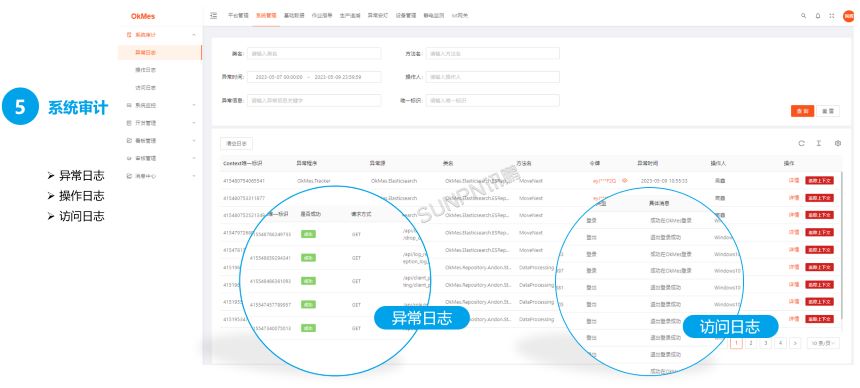This screenshot has height=388, width=860.
Task: Expand the 看板管理 menu chevron
Action: click(x=194, y=140)
